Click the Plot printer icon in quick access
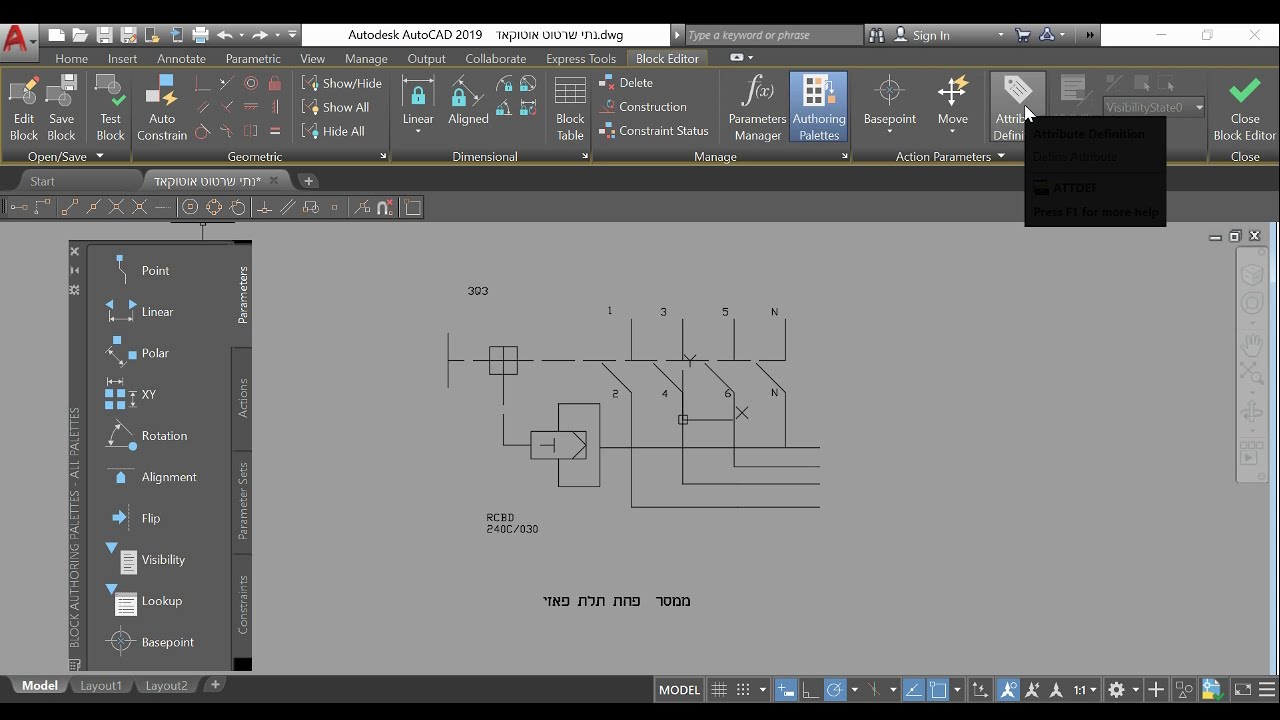The height and width of the screenshot is (720, 1280). point(200,35)
